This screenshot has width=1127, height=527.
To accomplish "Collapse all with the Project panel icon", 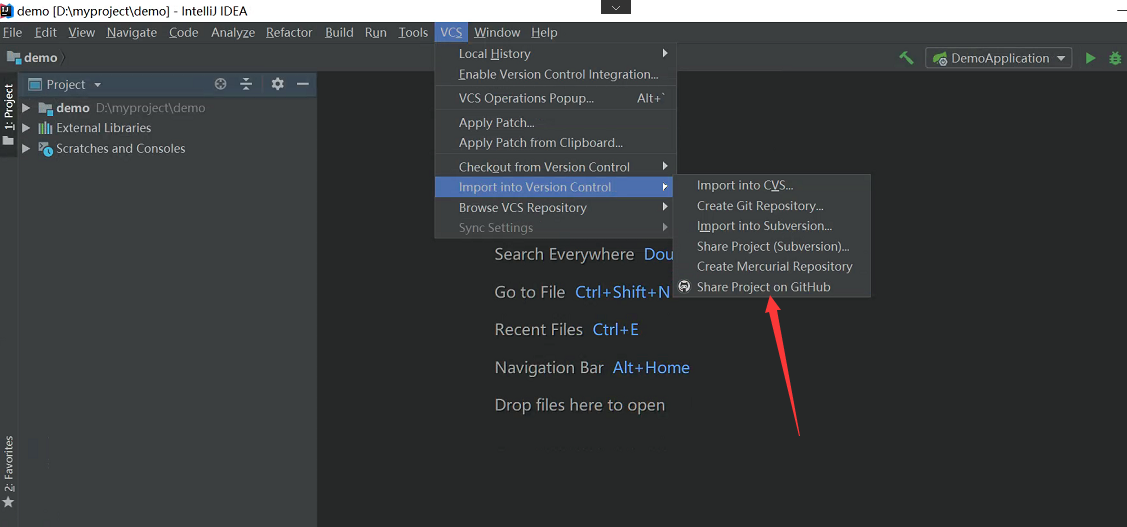I will 246,84.
